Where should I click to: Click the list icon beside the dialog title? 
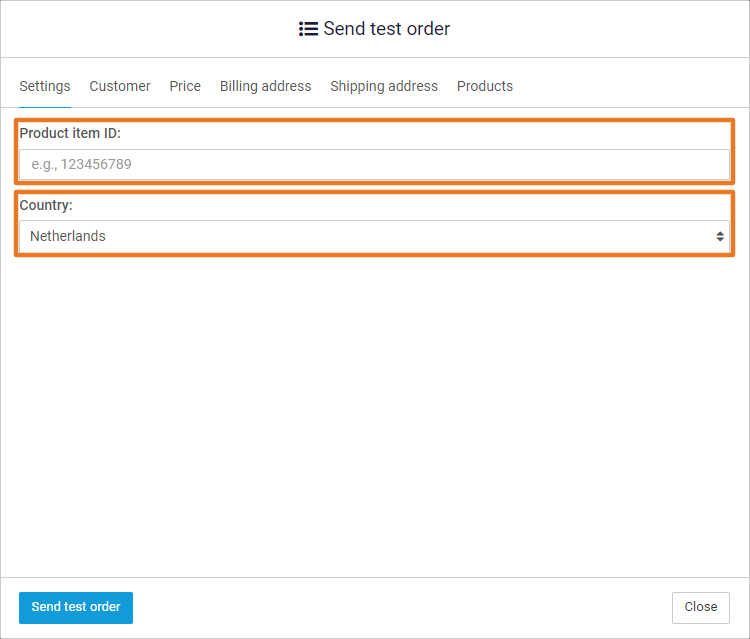point(308,29)
